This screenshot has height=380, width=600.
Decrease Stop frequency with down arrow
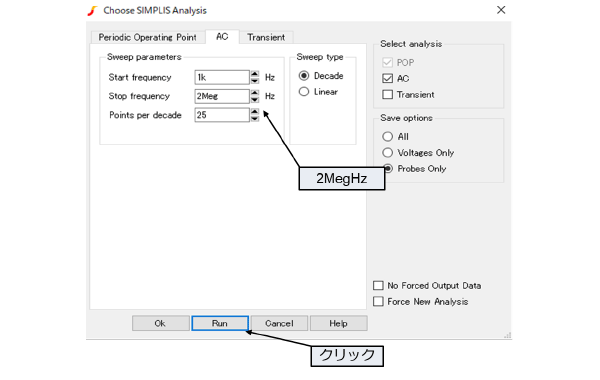255,99
